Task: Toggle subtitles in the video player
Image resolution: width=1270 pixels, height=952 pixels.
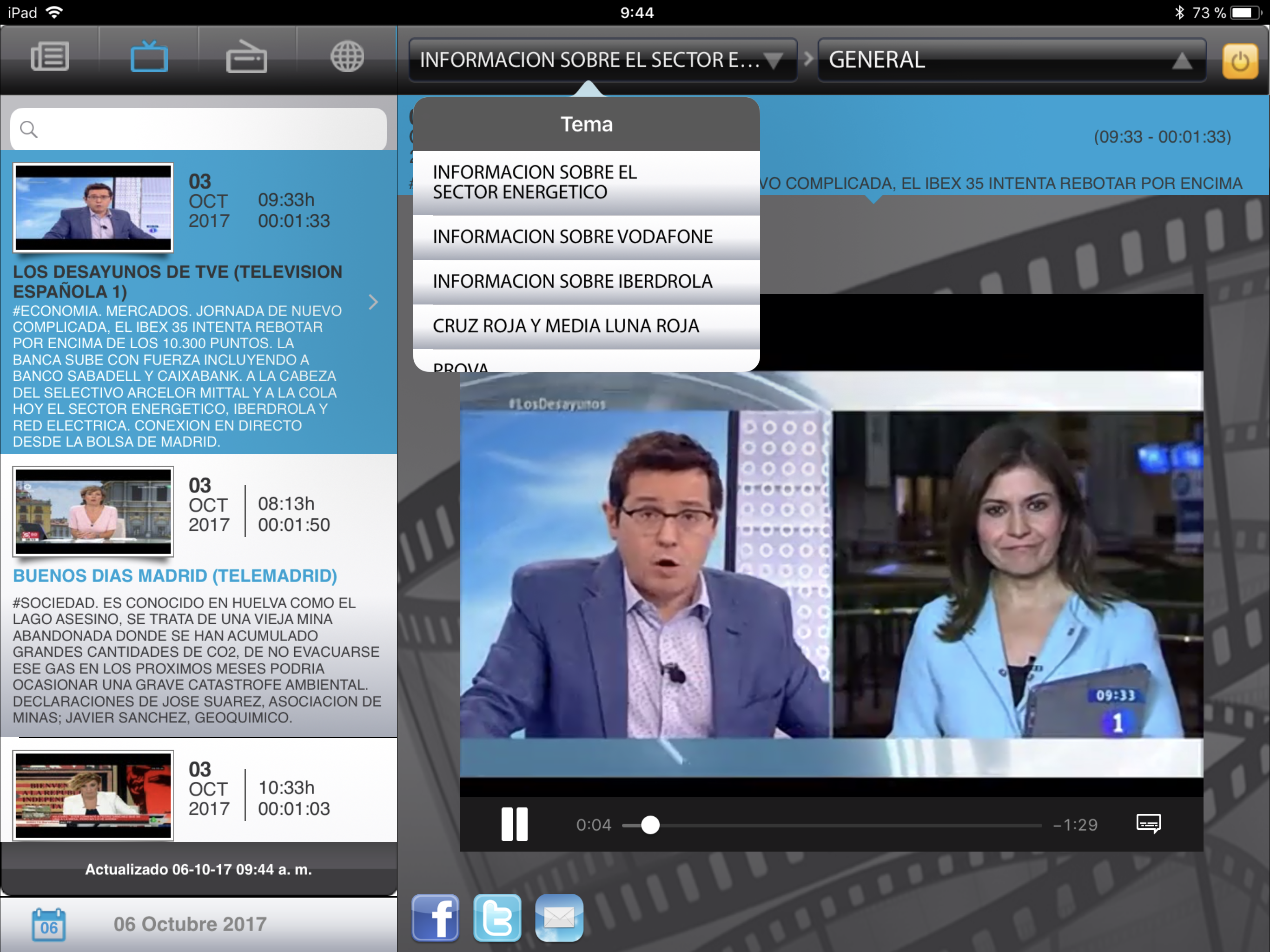Action: [x=1148, y=823]
